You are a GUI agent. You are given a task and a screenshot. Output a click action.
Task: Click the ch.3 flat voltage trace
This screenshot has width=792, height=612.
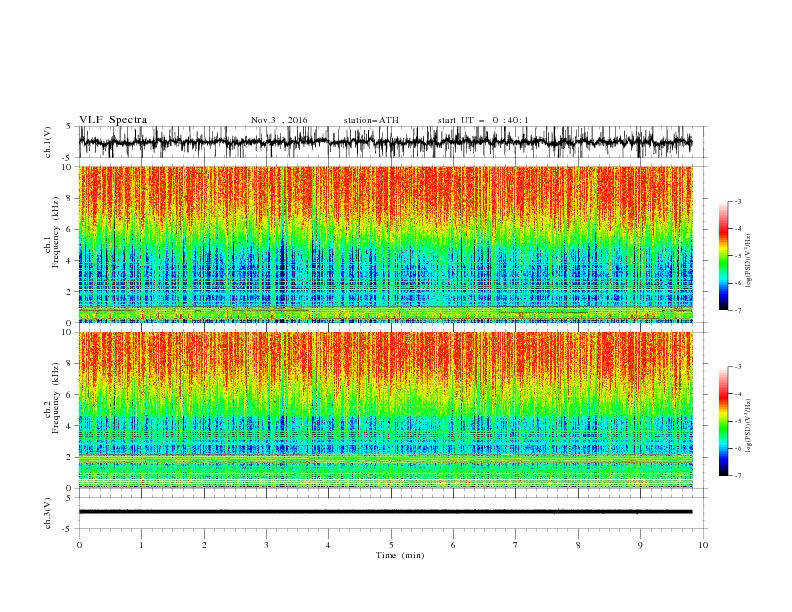point(385,512)
